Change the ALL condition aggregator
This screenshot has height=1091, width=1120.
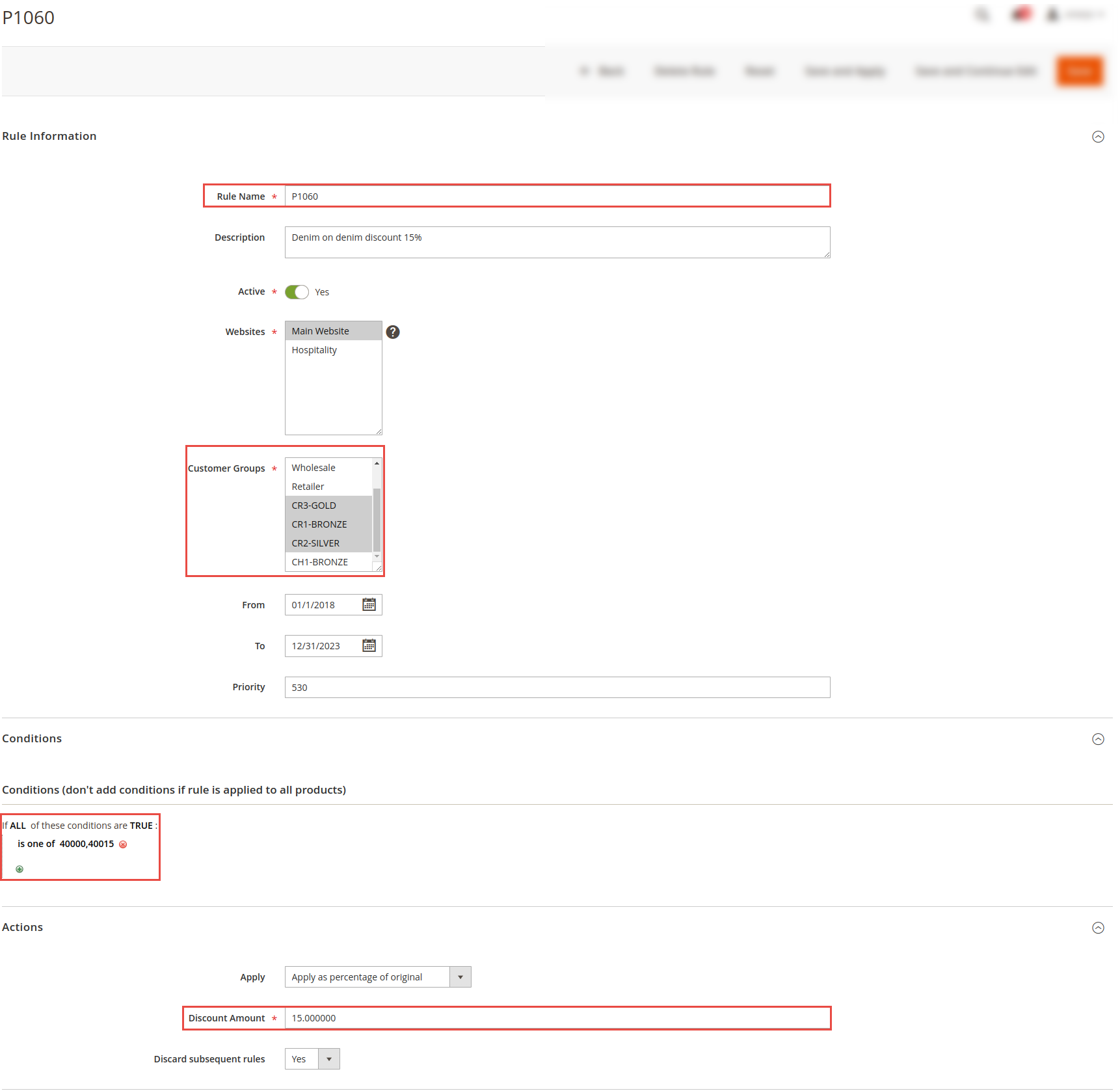pos(18,826)
